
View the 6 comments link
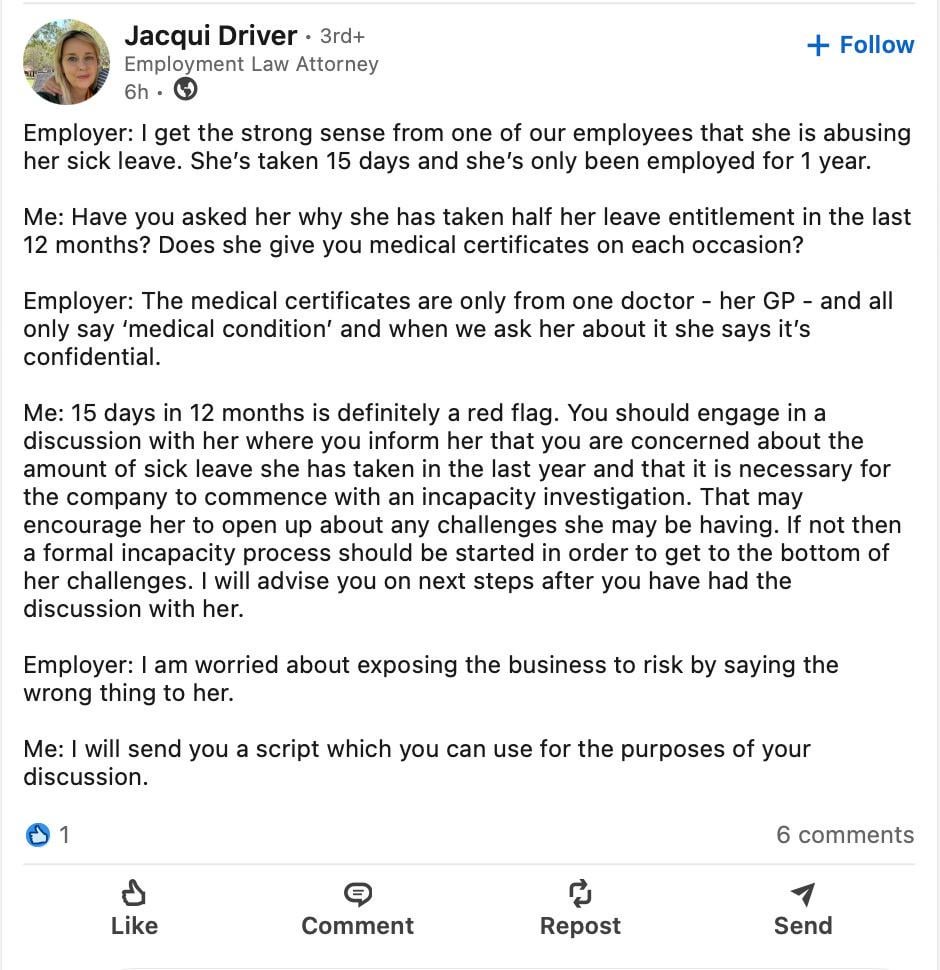tap(845, 835)
